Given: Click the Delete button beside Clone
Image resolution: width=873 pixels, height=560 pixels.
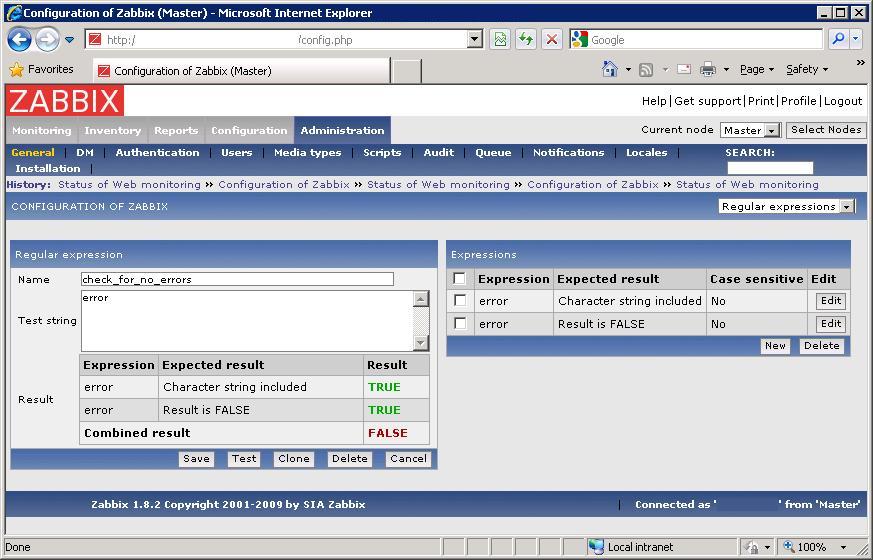Looking at the screenshot, I should [x=350, y=459].
